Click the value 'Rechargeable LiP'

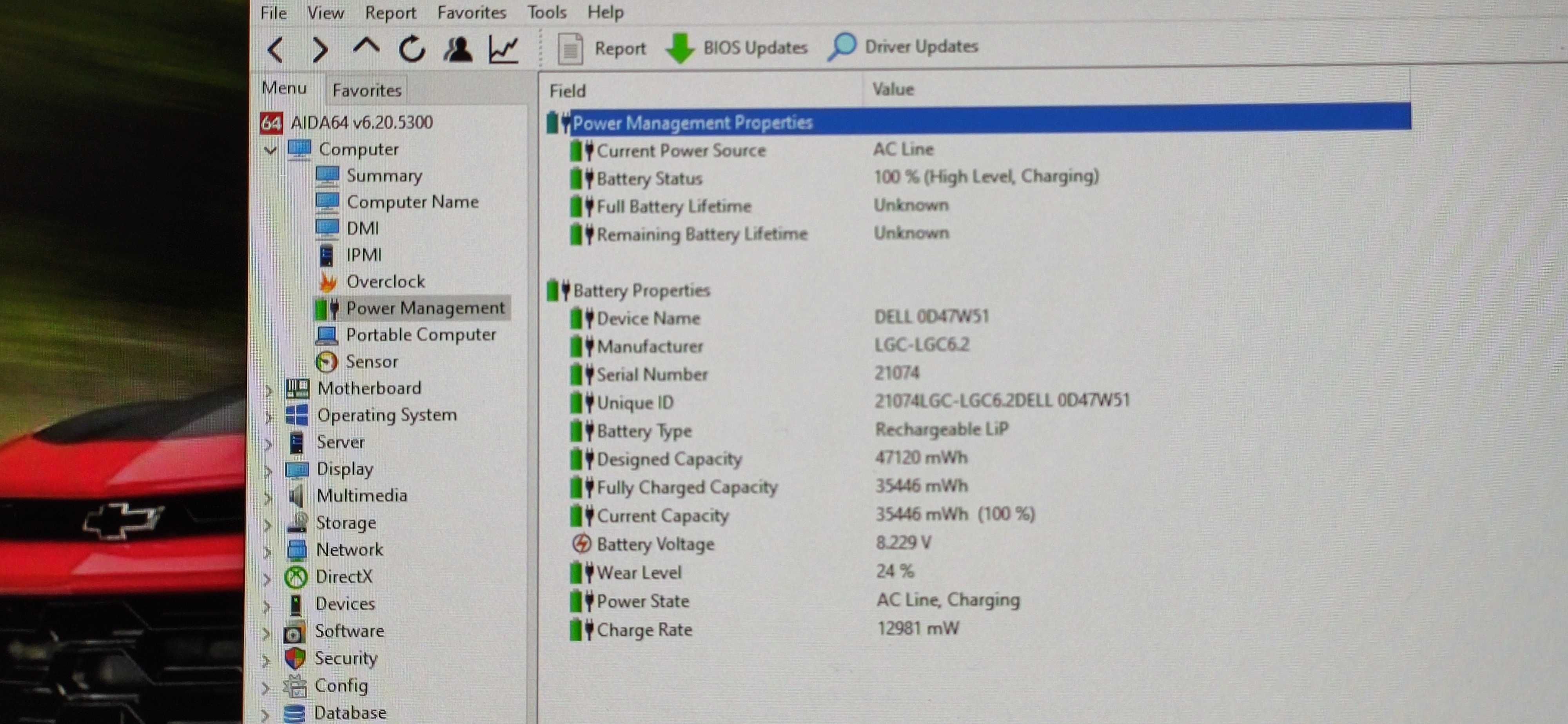pos(942,429)
